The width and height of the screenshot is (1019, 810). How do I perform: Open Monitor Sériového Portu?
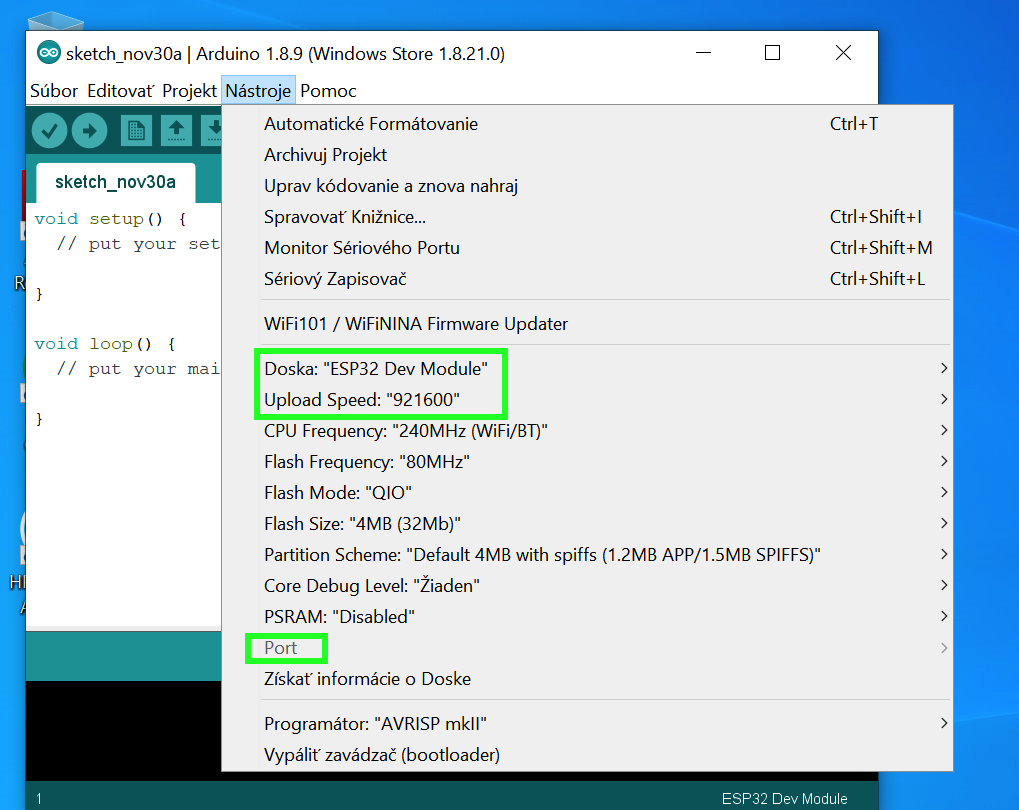(x=361, y=248)
